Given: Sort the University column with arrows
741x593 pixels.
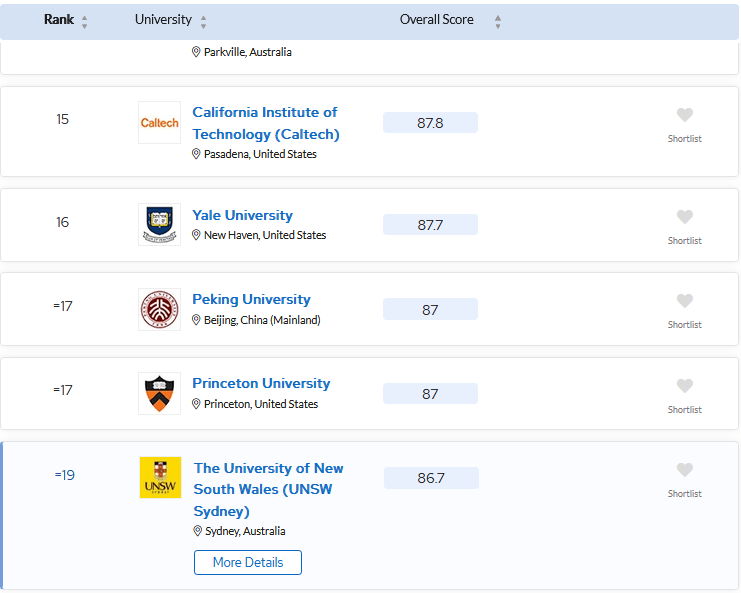Looking at the screenshot, I should [203, 21].
